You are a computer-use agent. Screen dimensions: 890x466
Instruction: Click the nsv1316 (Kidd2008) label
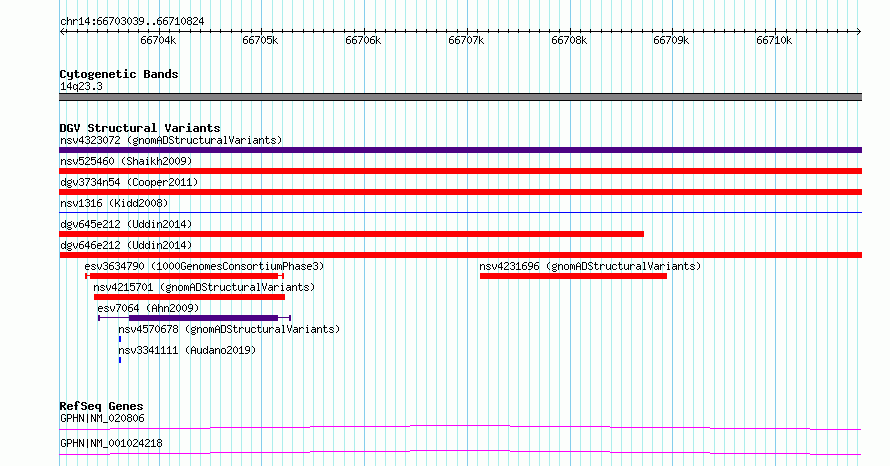(x=114, y=203)
